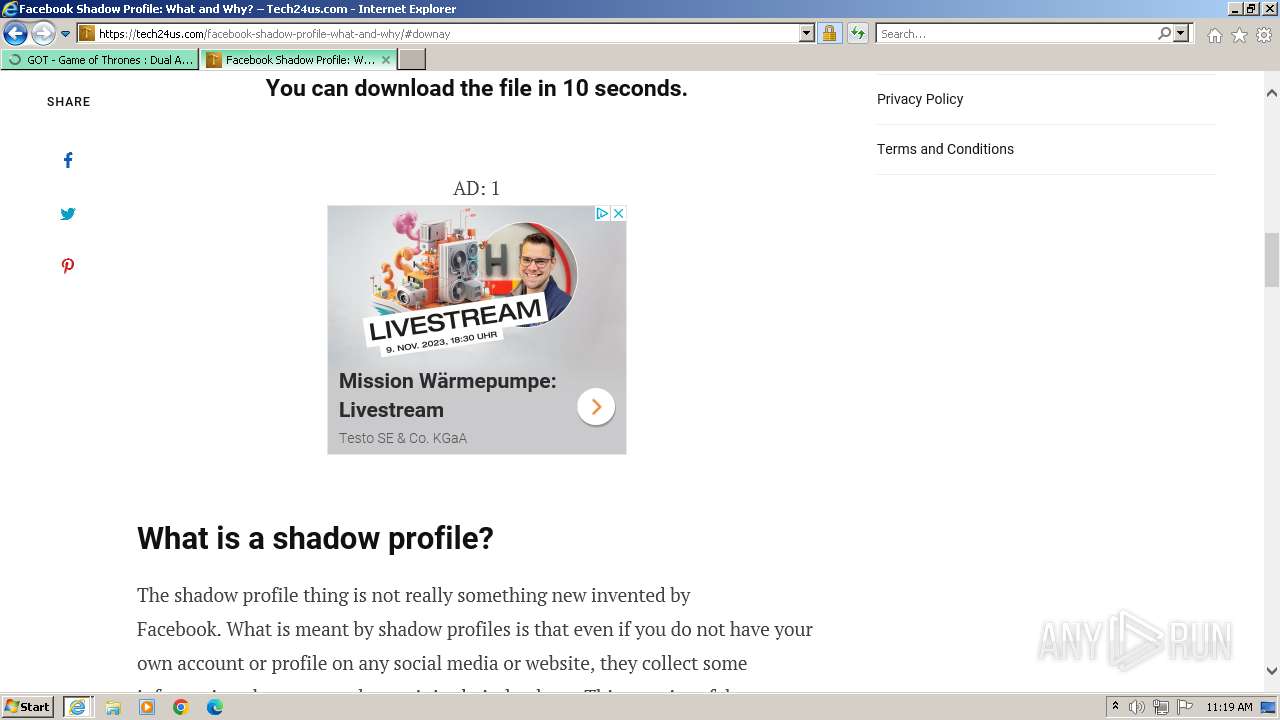Click the page scrollbar down arrow
The height and width of the screenshot is (720, 1280).
(1271, 671)
